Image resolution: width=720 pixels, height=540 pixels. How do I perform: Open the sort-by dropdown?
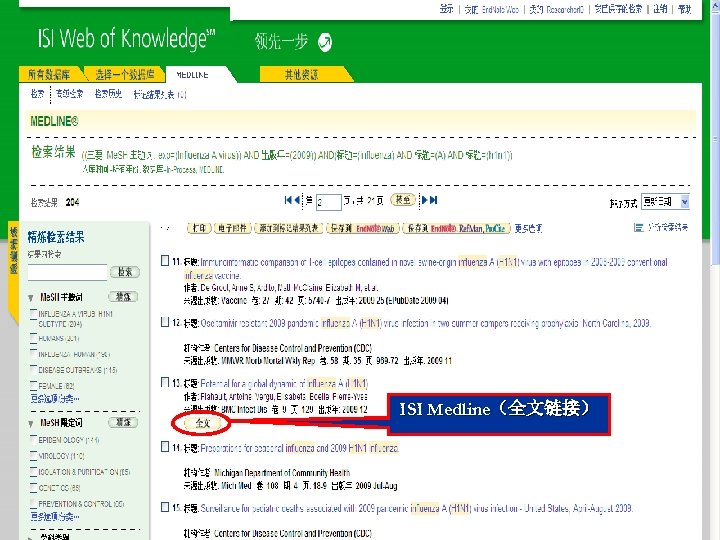point(665,202)
